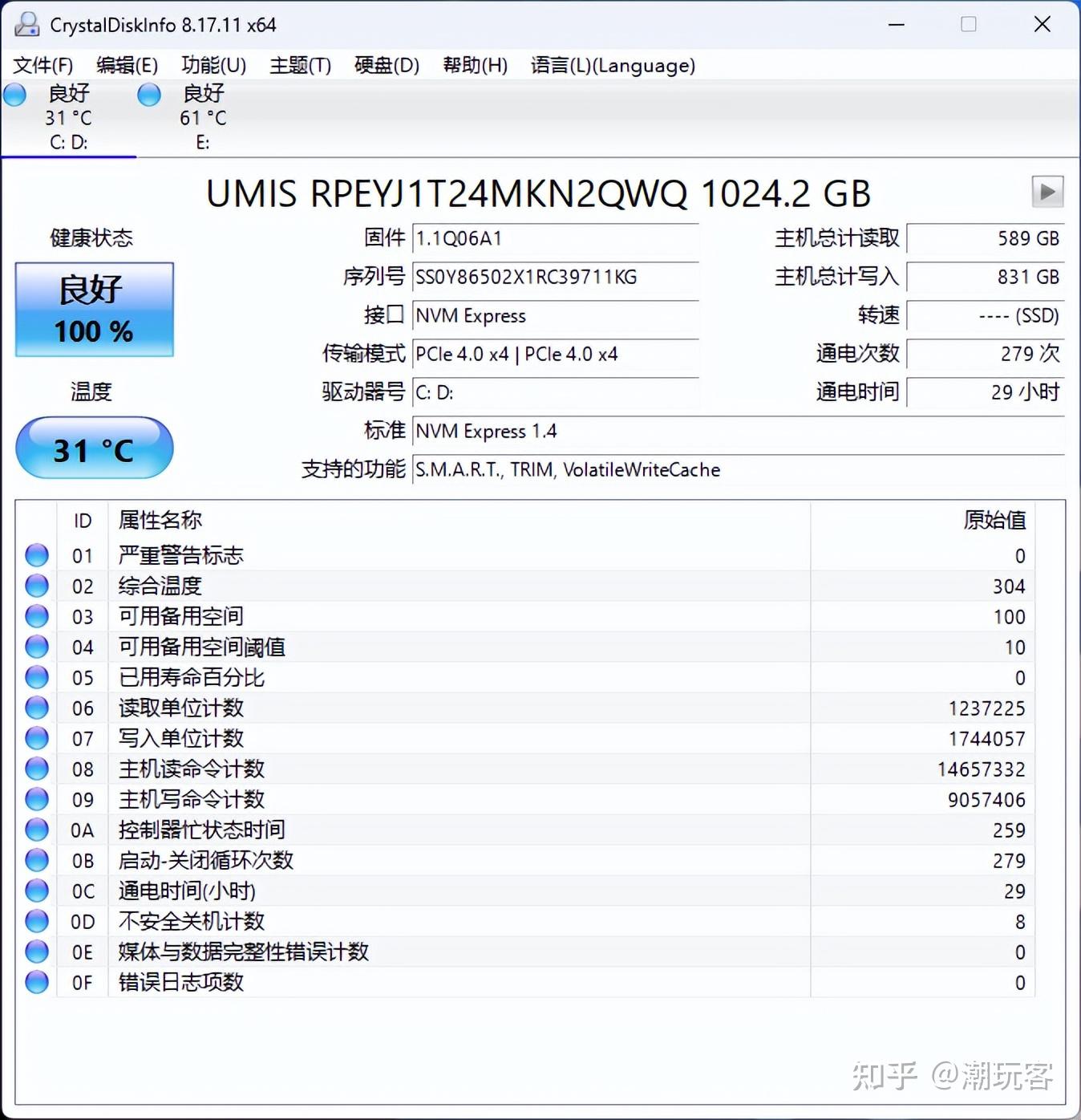Image resolution: width=1081 pixels, height=1120 pixels.
Task: Select the 良好 31 °C C: D: disk tab
Action: [x=69, y=117]
